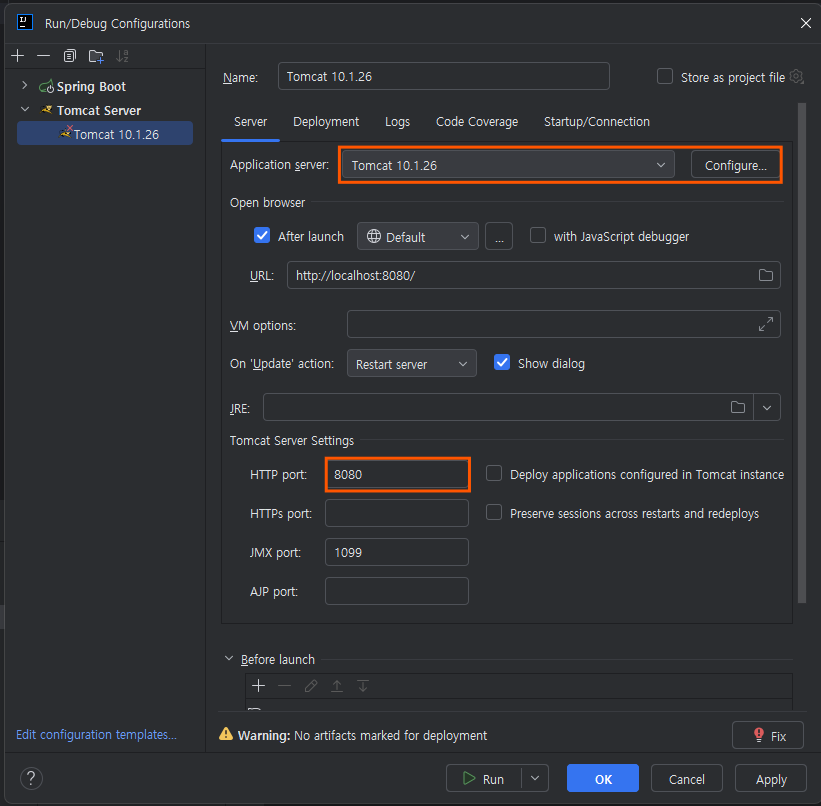Add new configuration with plus icon
821x806 pixels.
[17, 56]
